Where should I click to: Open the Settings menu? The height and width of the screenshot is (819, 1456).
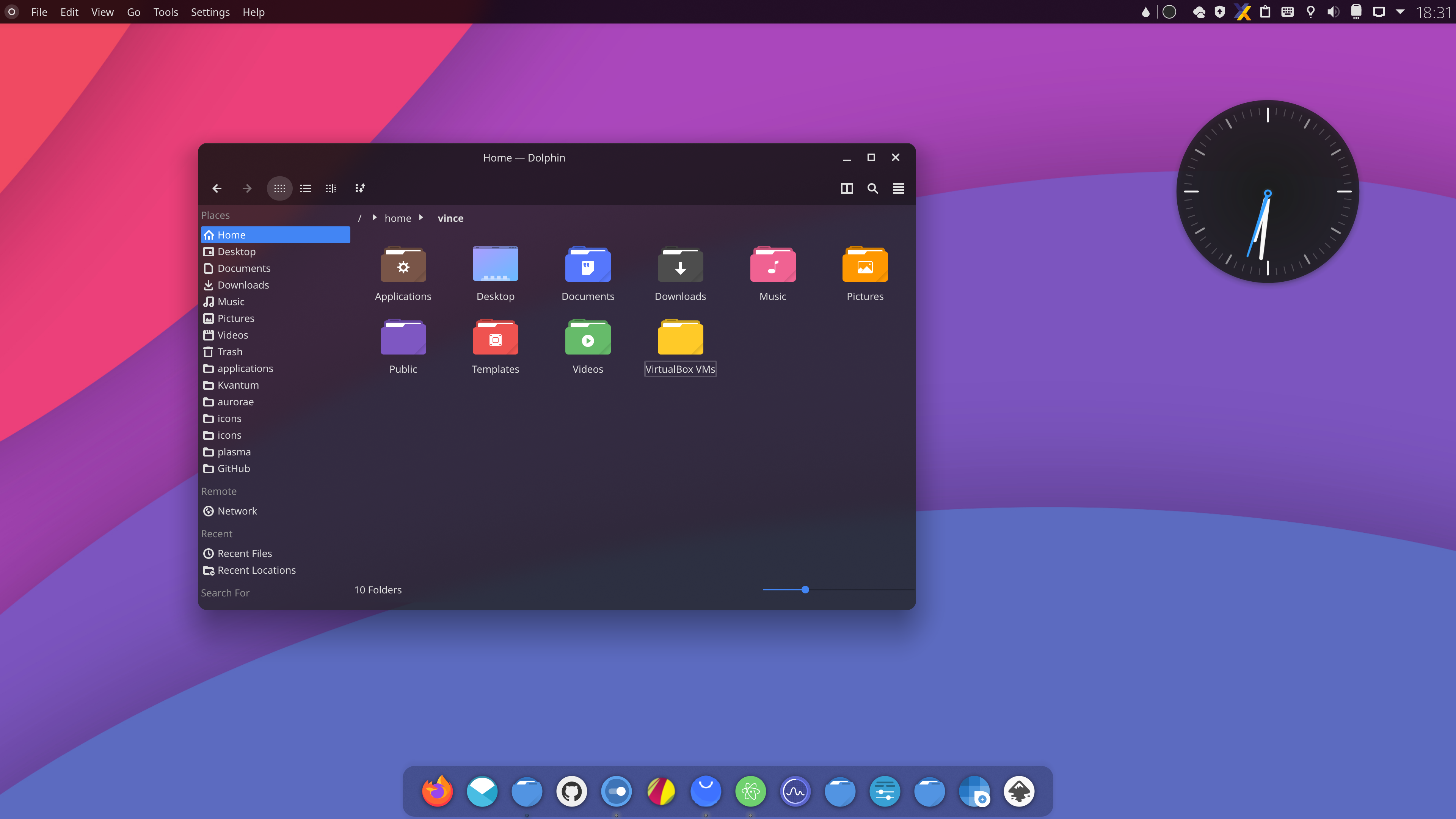point(210,12)
